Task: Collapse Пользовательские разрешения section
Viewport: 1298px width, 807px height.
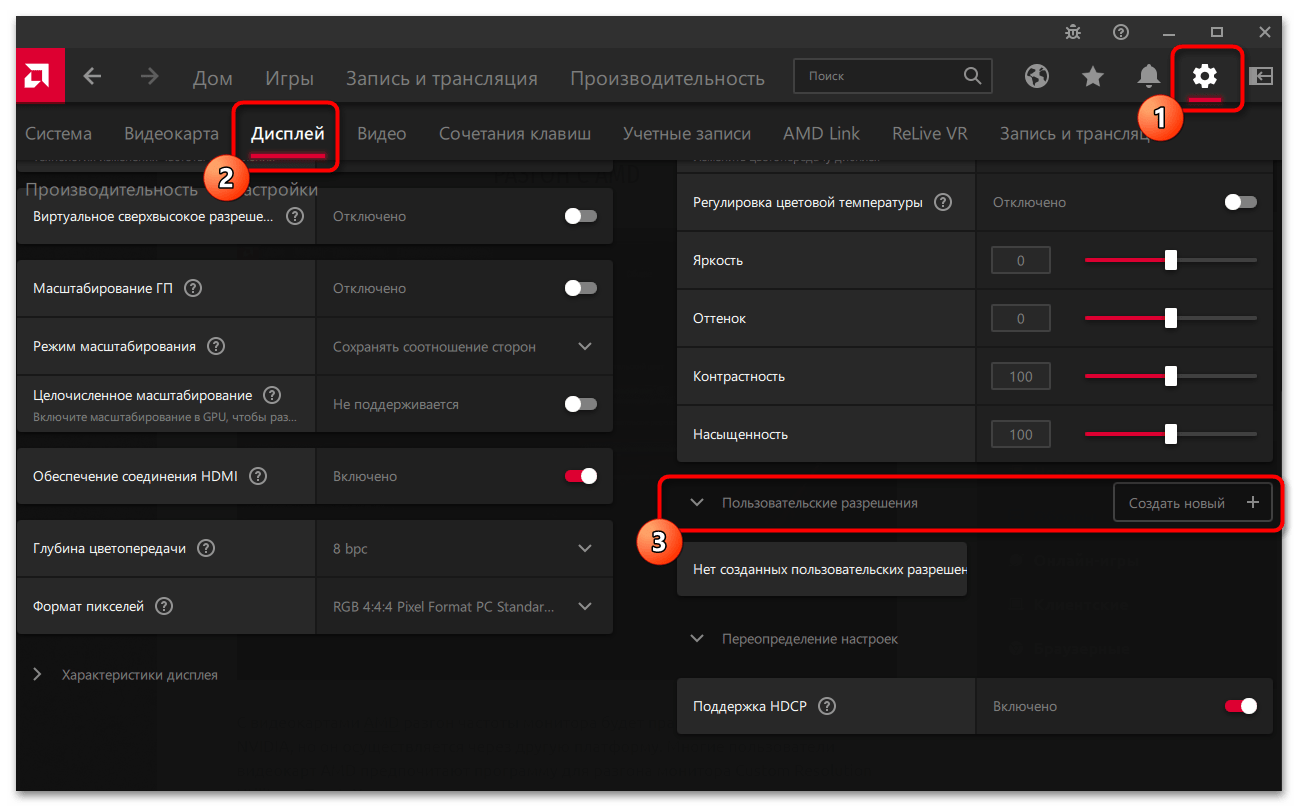Action: [x=697, y=503]
